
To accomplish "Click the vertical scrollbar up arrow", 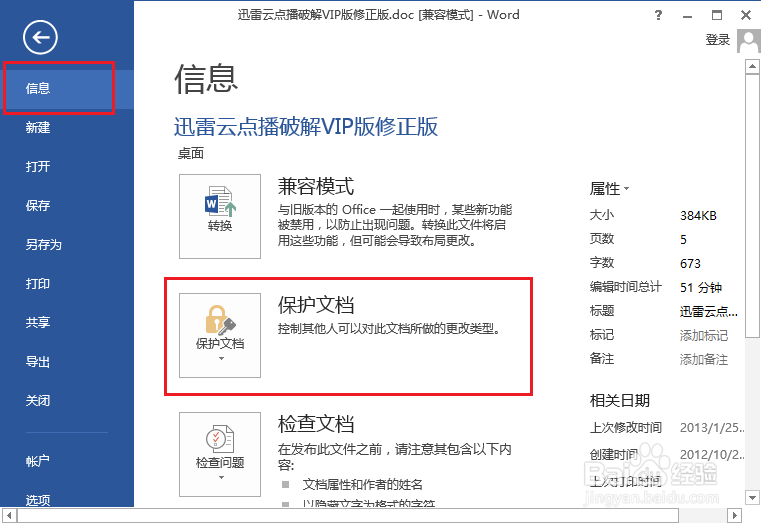I will (752, 66).
